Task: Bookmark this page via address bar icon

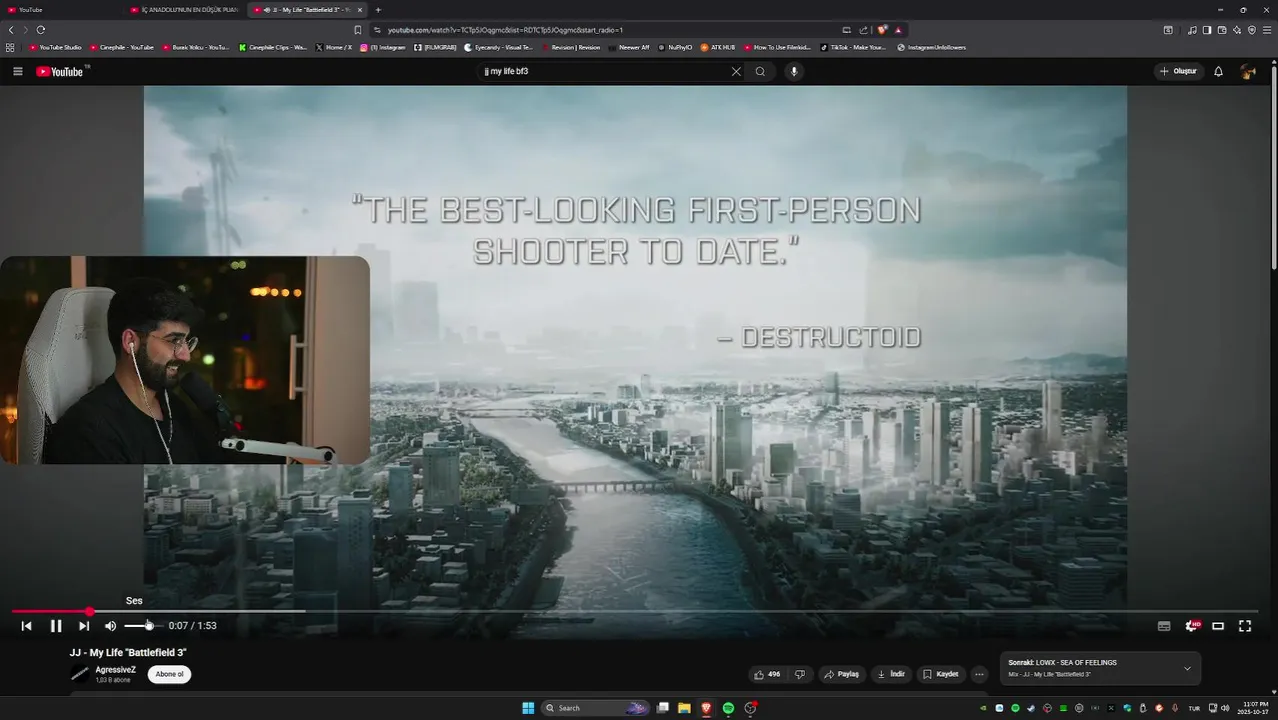Action: point(358,30)
